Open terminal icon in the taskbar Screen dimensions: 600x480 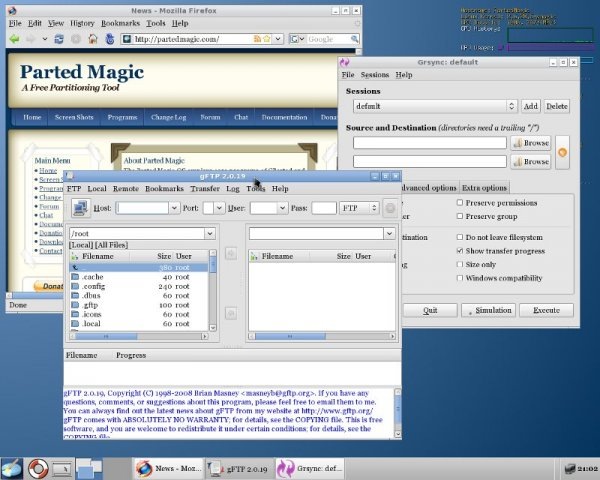pos(62,469)
